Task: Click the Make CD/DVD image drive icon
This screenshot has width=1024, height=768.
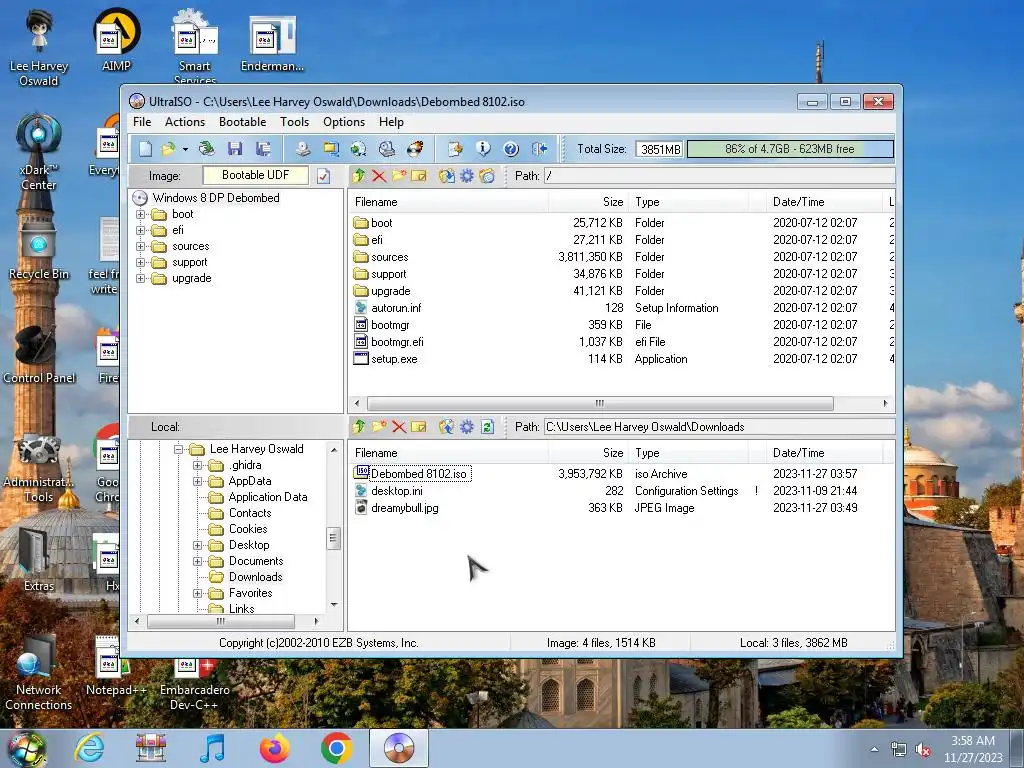Action: tap(302, 149)
